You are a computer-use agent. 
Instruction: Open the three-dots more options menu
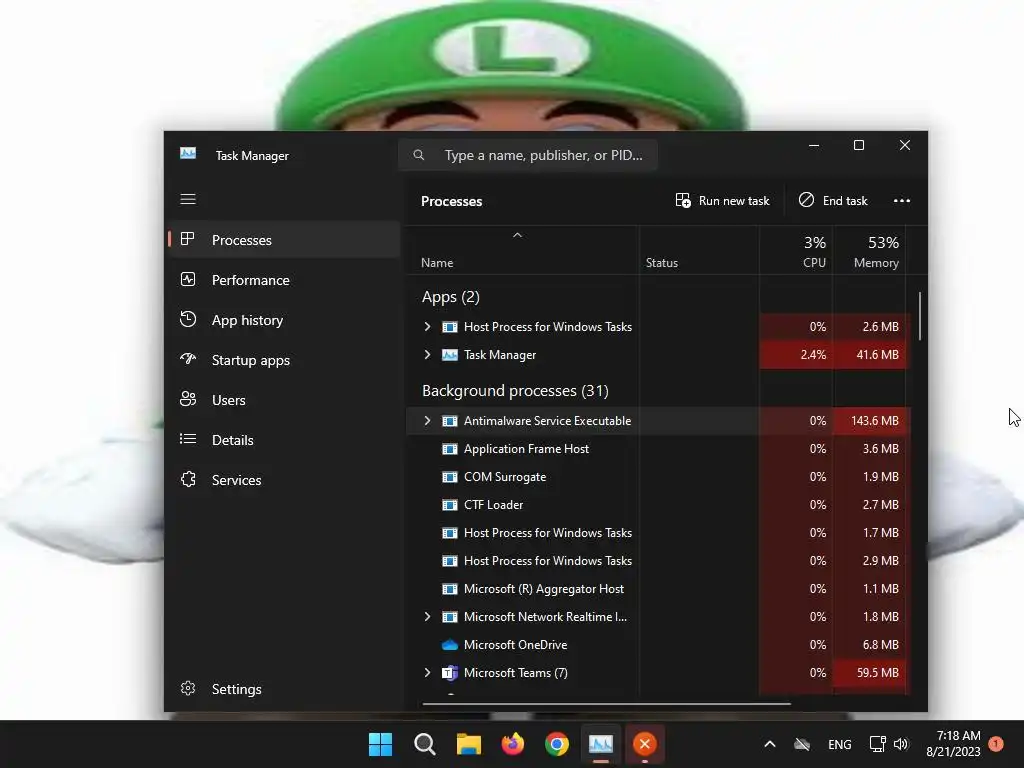[x=901, y=200]
